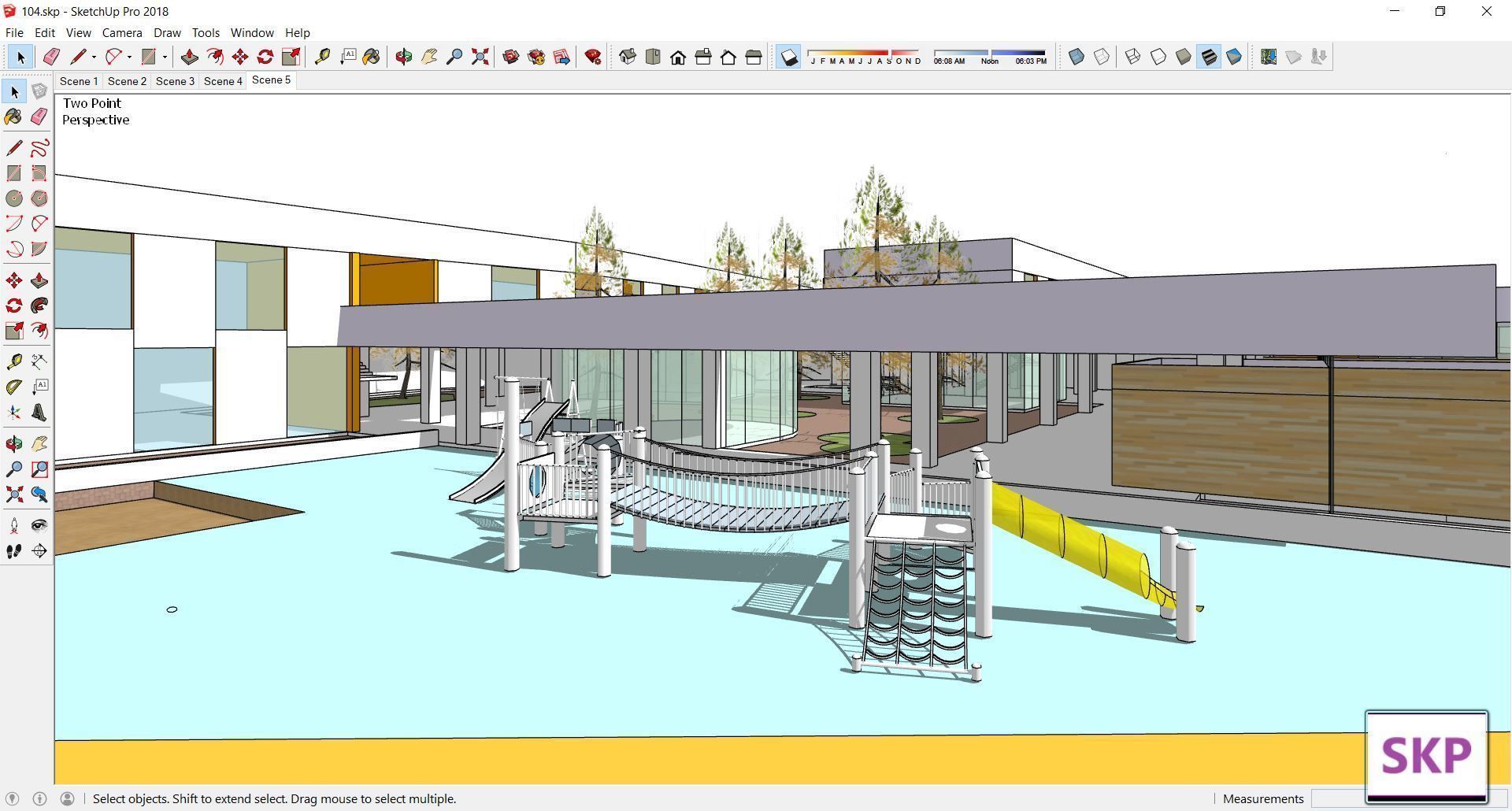This screenshot has height=811, width=1512.
Task: Switch to Top standard view
Action: click(653, 57)
